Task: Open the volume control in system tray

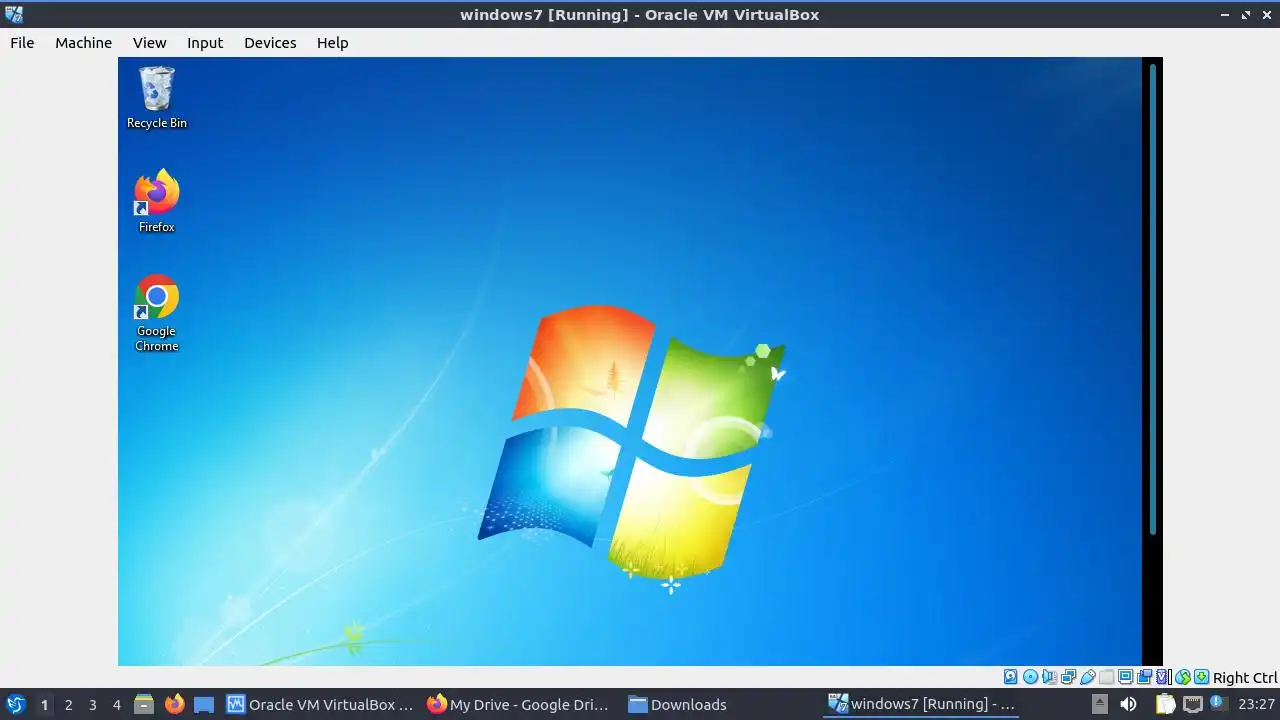Action: point(1128,704)
